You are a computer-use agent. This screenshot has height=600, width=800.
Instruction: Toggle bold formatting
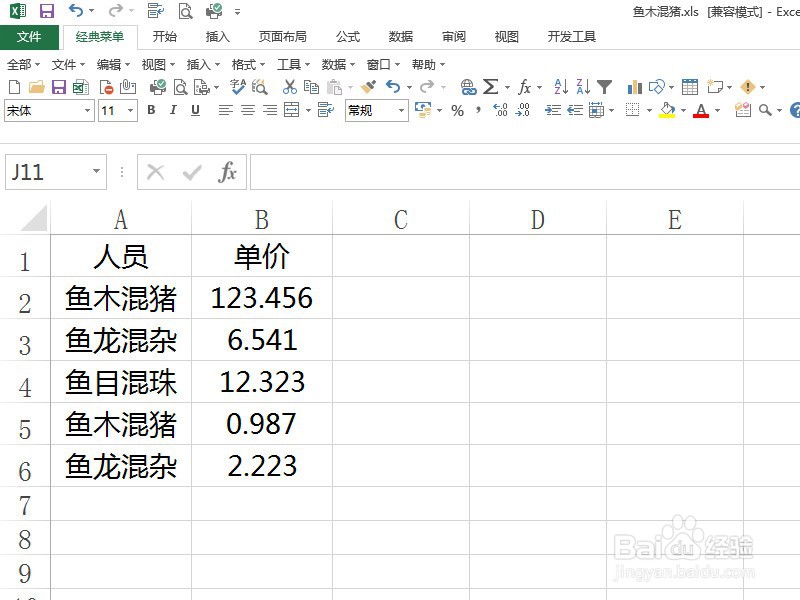150,111
